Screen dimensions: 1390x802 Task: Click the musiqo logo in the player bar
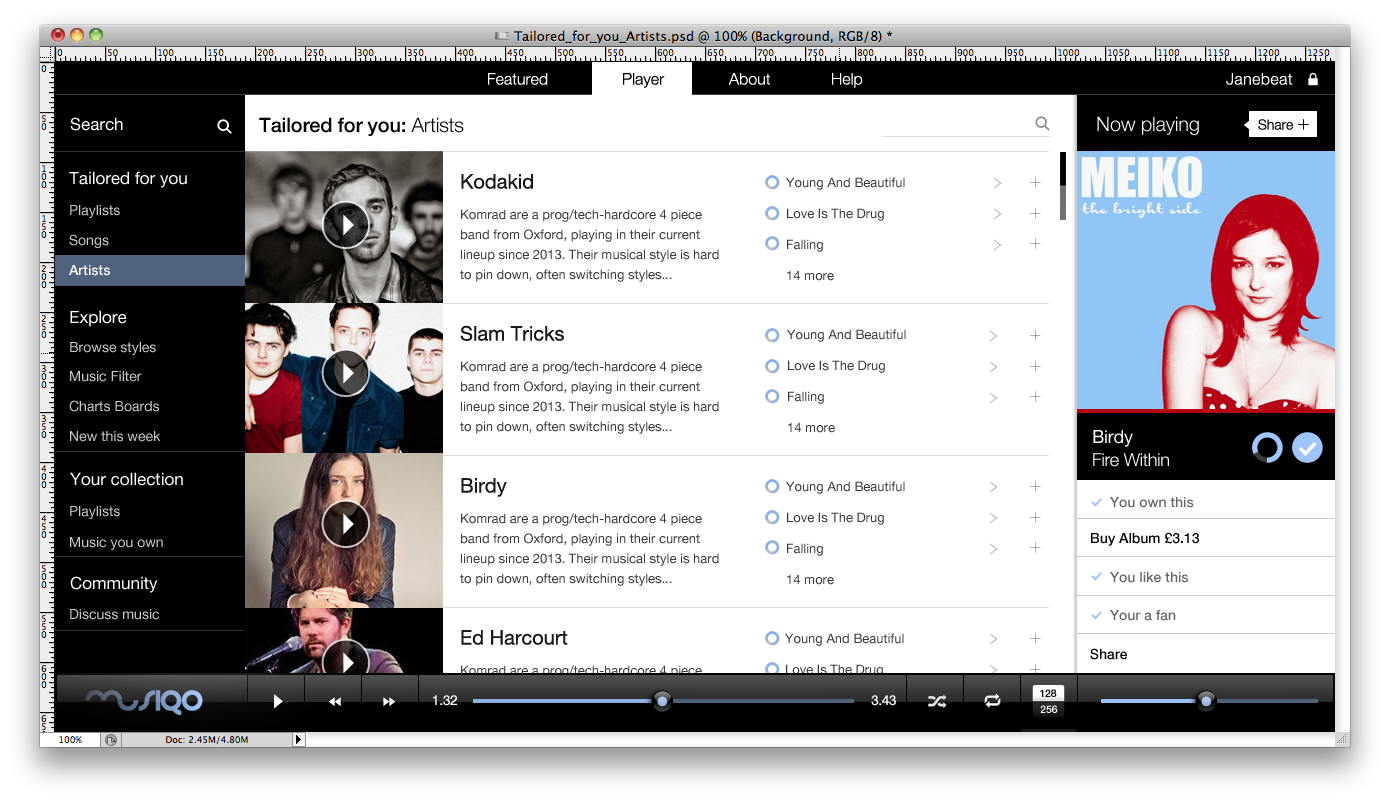pyautogui.click(x=145, y=700)
